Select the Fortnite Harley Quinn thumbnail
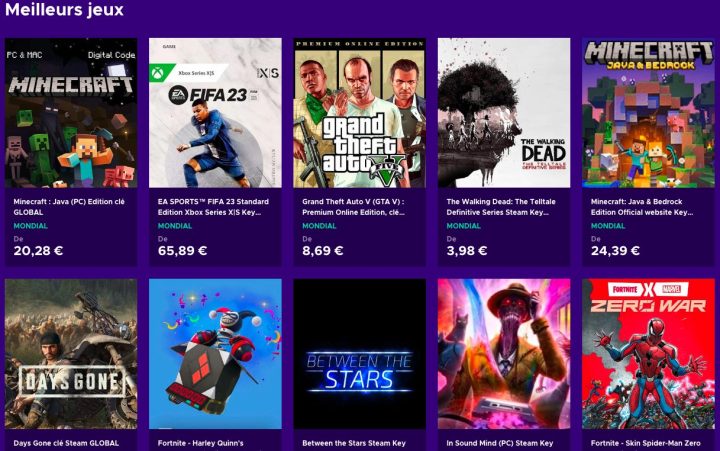Viewport: 720px width, 451px height. click(215, 353)
